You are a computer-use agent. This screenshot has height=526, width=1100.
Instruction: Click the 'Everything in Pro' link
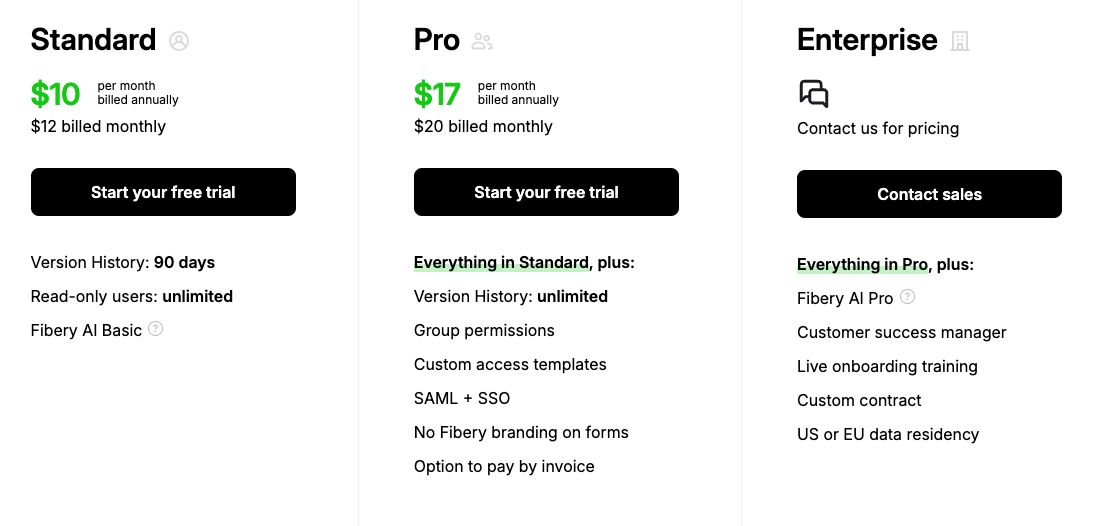point(862,265)
